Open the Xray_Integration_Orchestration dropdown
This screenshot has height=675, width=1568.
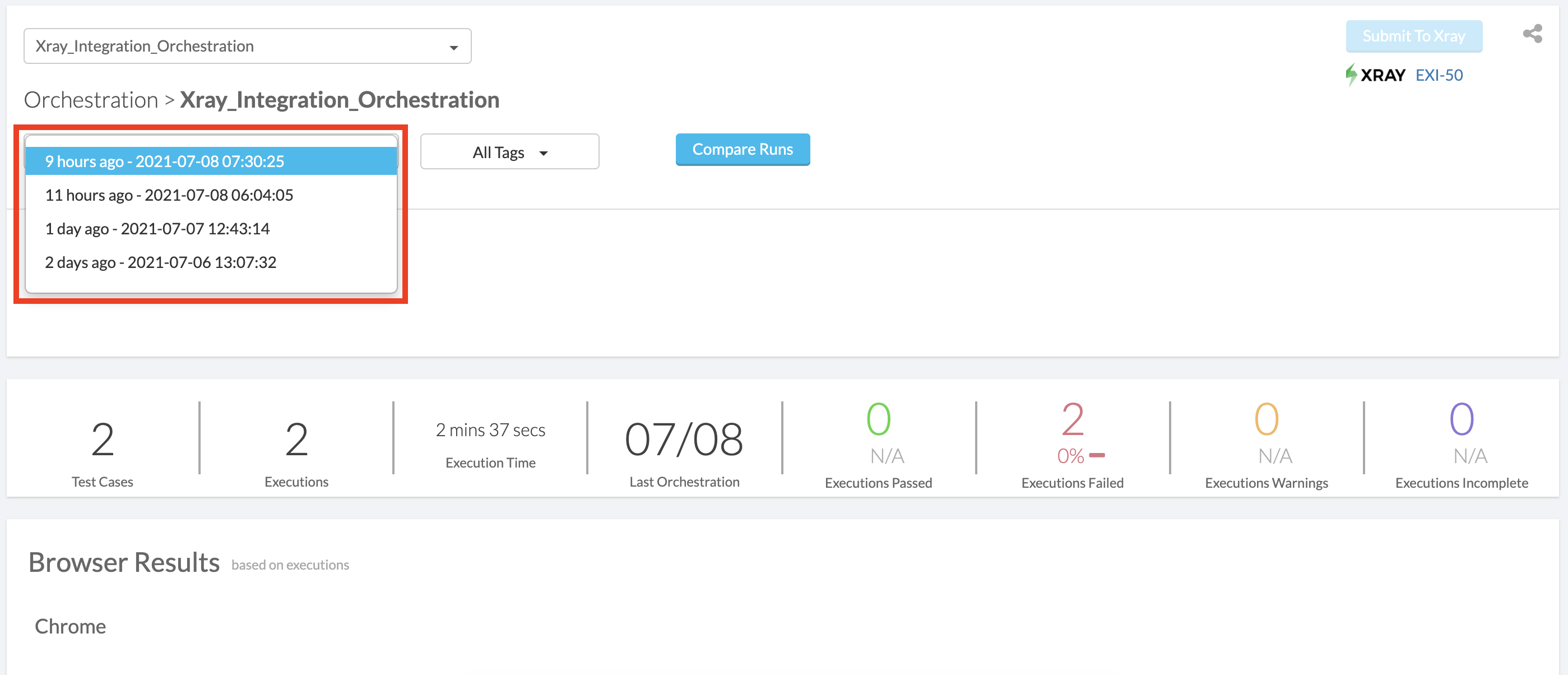click(x=247, y=45)
